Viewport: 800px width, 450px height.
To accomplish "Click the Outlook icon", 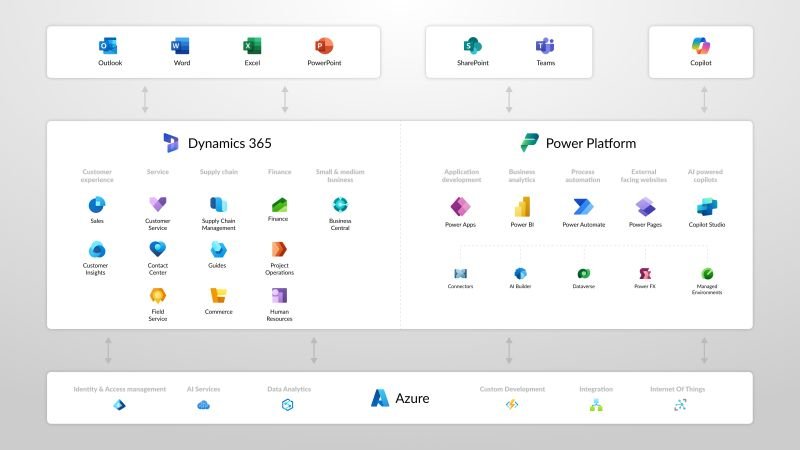I will click(108, 46).
